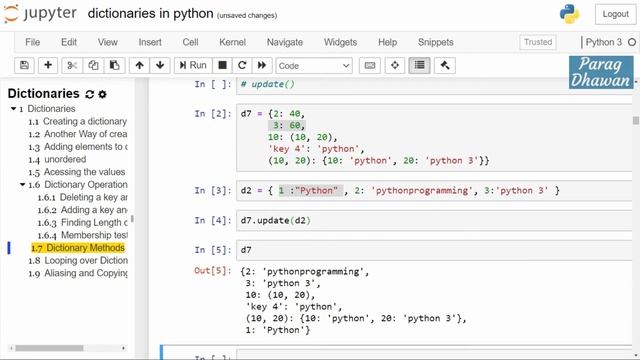This screenshot has height=360, width=640.
Task: Interrupt the kernel with stop icon
Action: point(222,65)
